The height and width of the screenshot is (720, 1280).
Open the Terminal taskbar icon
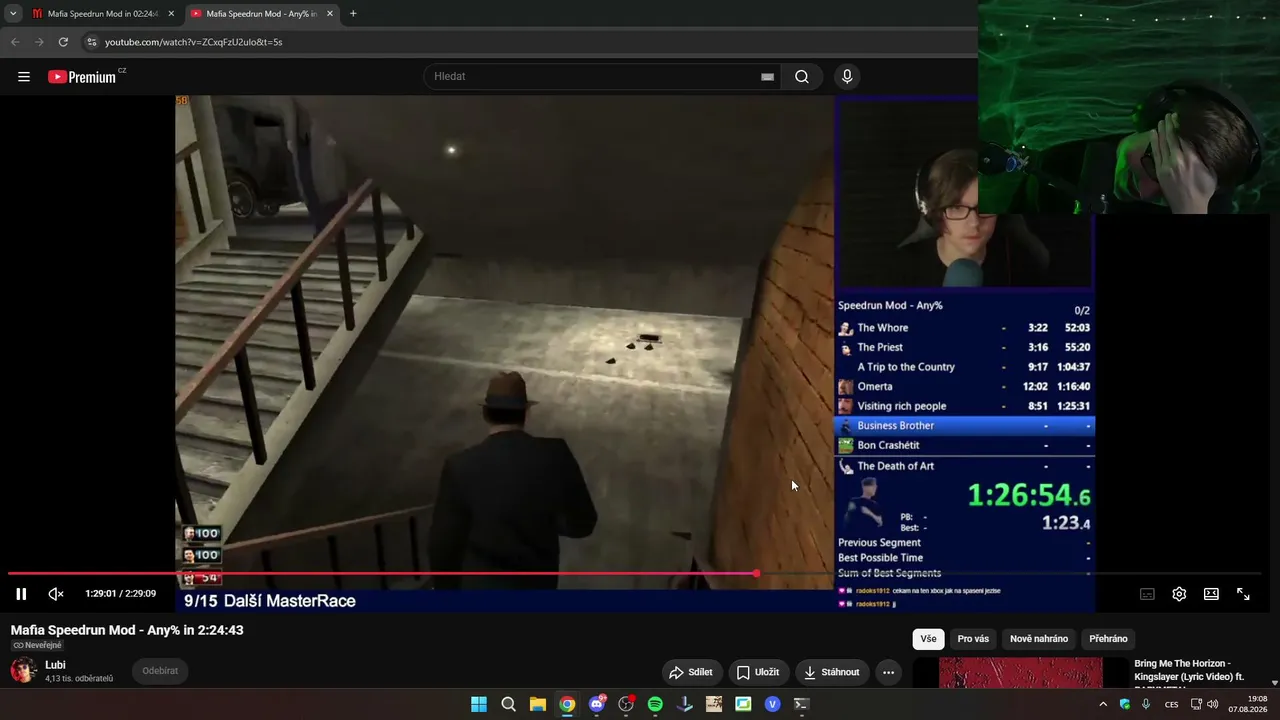[x=801, y=704]
